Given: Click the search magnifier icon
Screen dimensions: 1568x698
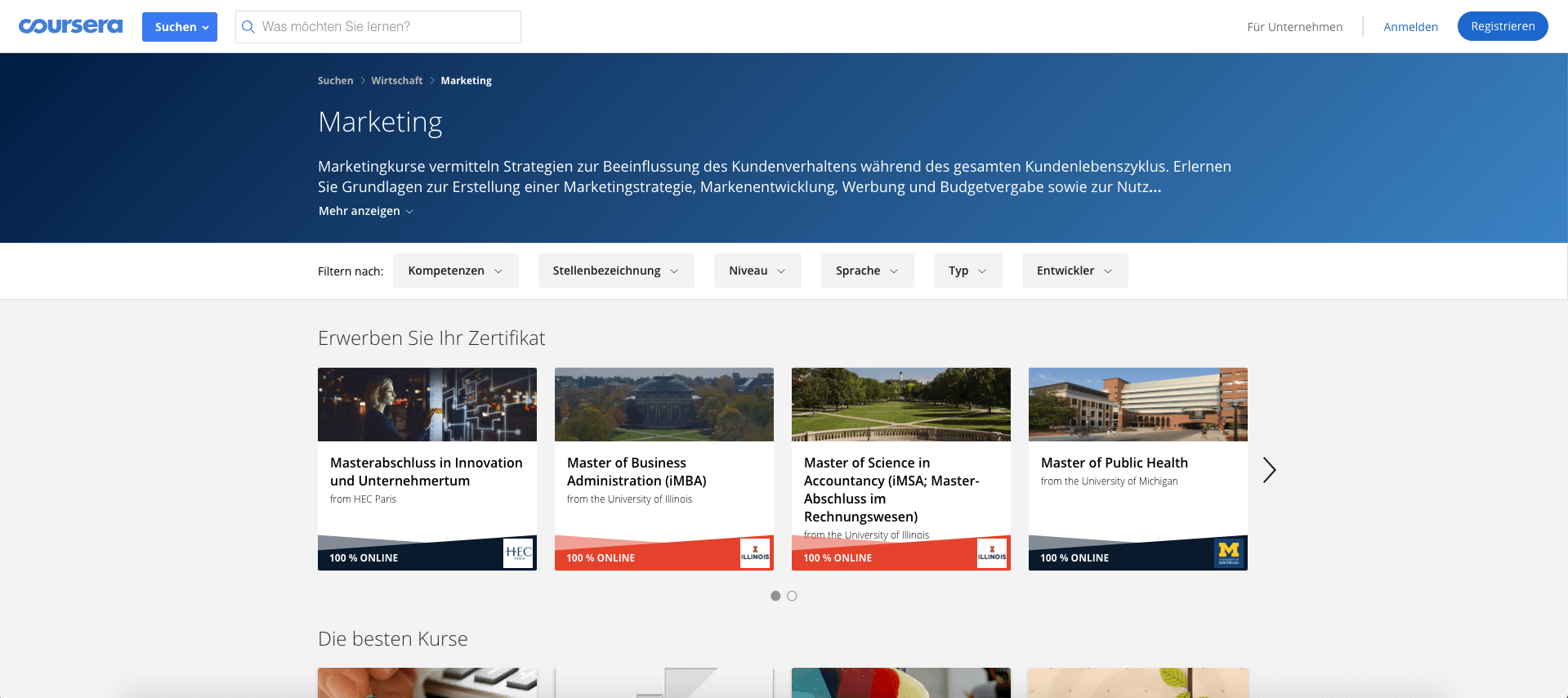Looking at the screenshot, I should (x=248, y=27).
